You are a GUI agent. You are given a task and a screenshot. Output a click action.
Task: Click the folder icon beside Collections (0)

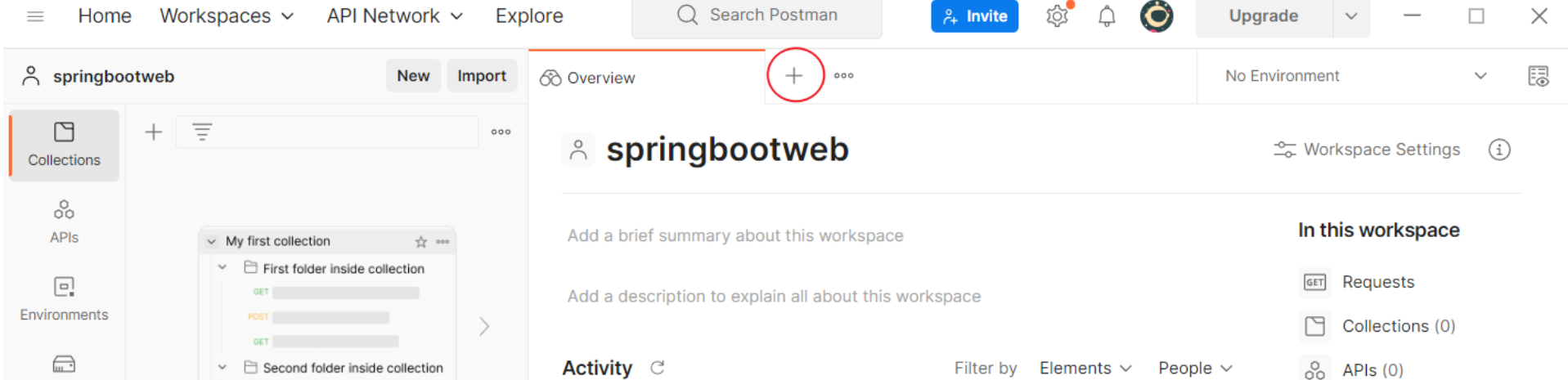click(1314, 326)
